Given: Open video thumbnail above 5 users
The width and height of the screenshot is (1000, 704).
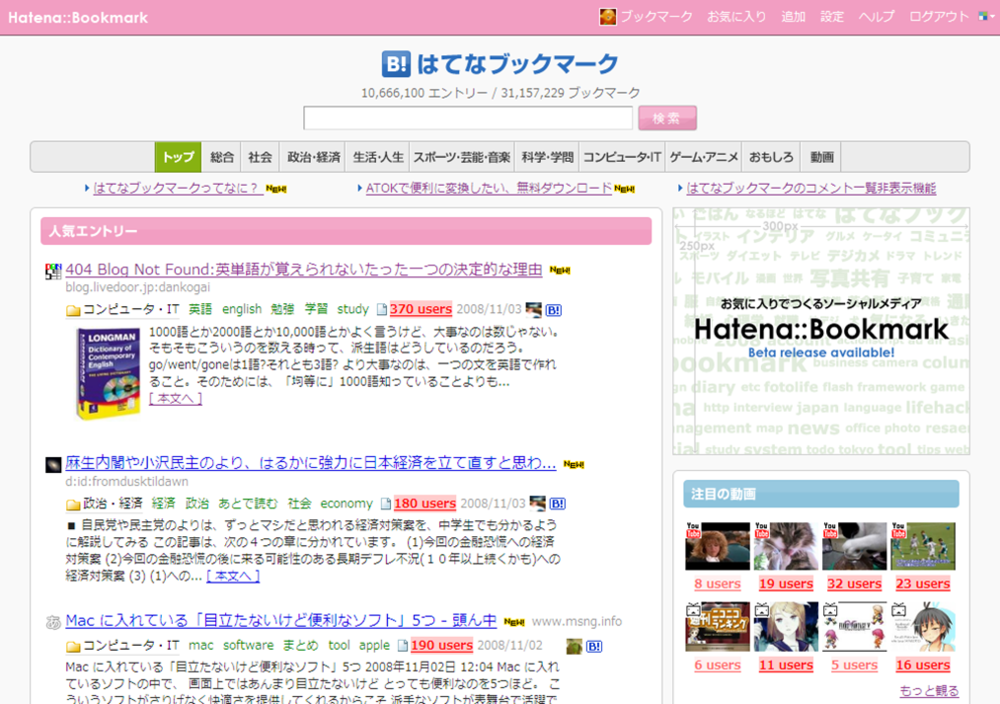Looking at the screenshot, I should point(855,627).
